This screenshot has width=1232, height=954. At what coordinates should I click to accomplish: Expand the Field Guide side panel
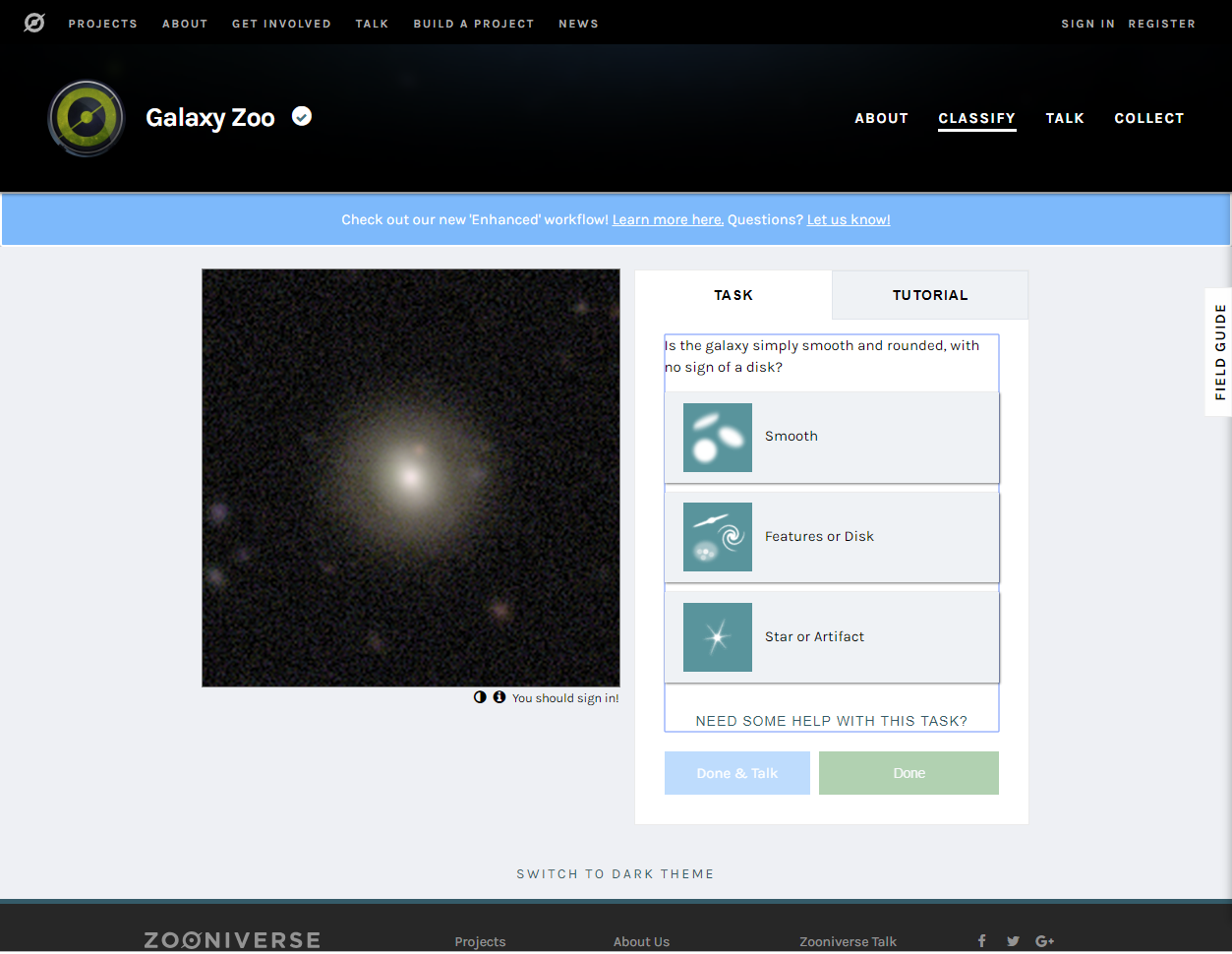[1219, 352]
